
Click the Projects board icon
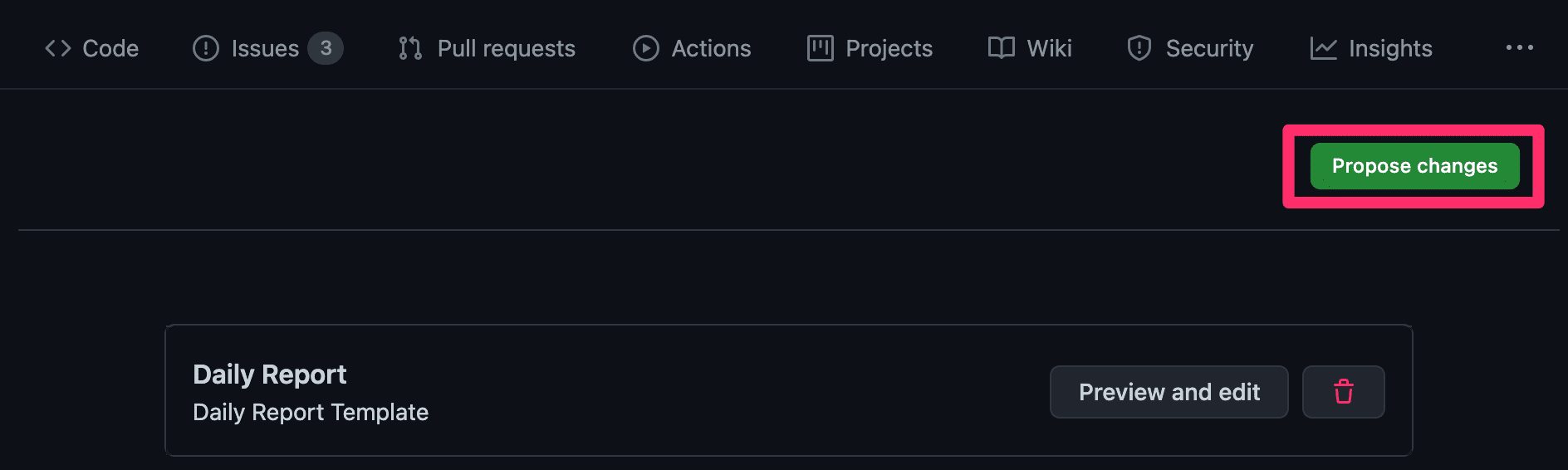tap(820, 48)
